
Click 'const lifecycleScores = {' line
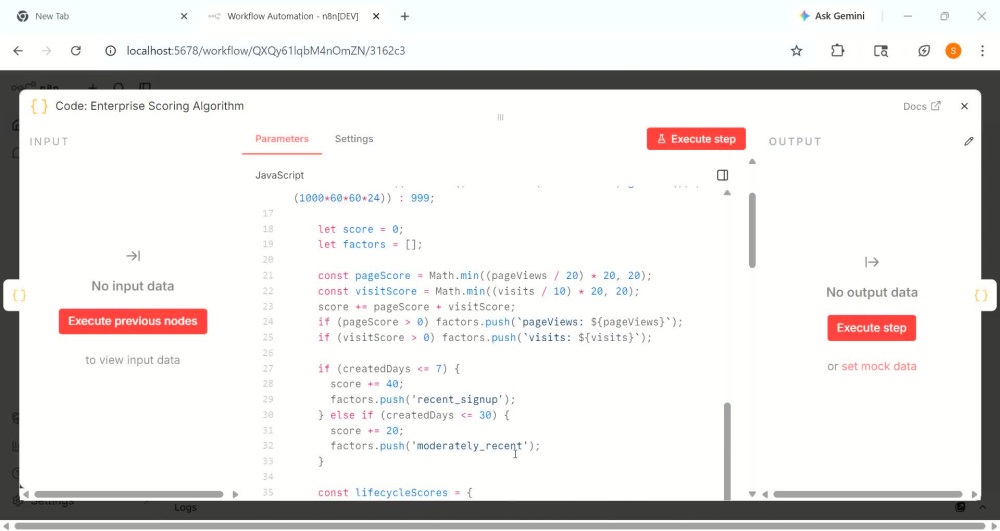pyautogui.click(x=395, y=492)
